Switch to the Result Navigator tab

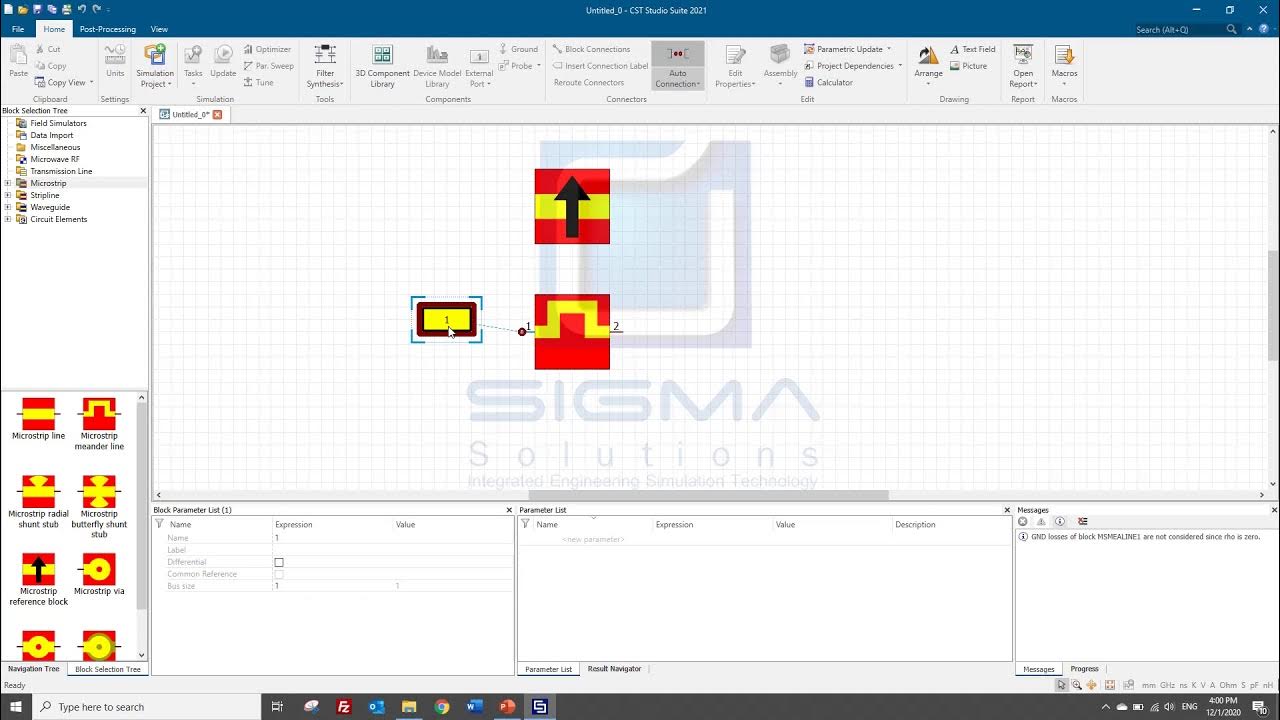click(x=614, y=669)
